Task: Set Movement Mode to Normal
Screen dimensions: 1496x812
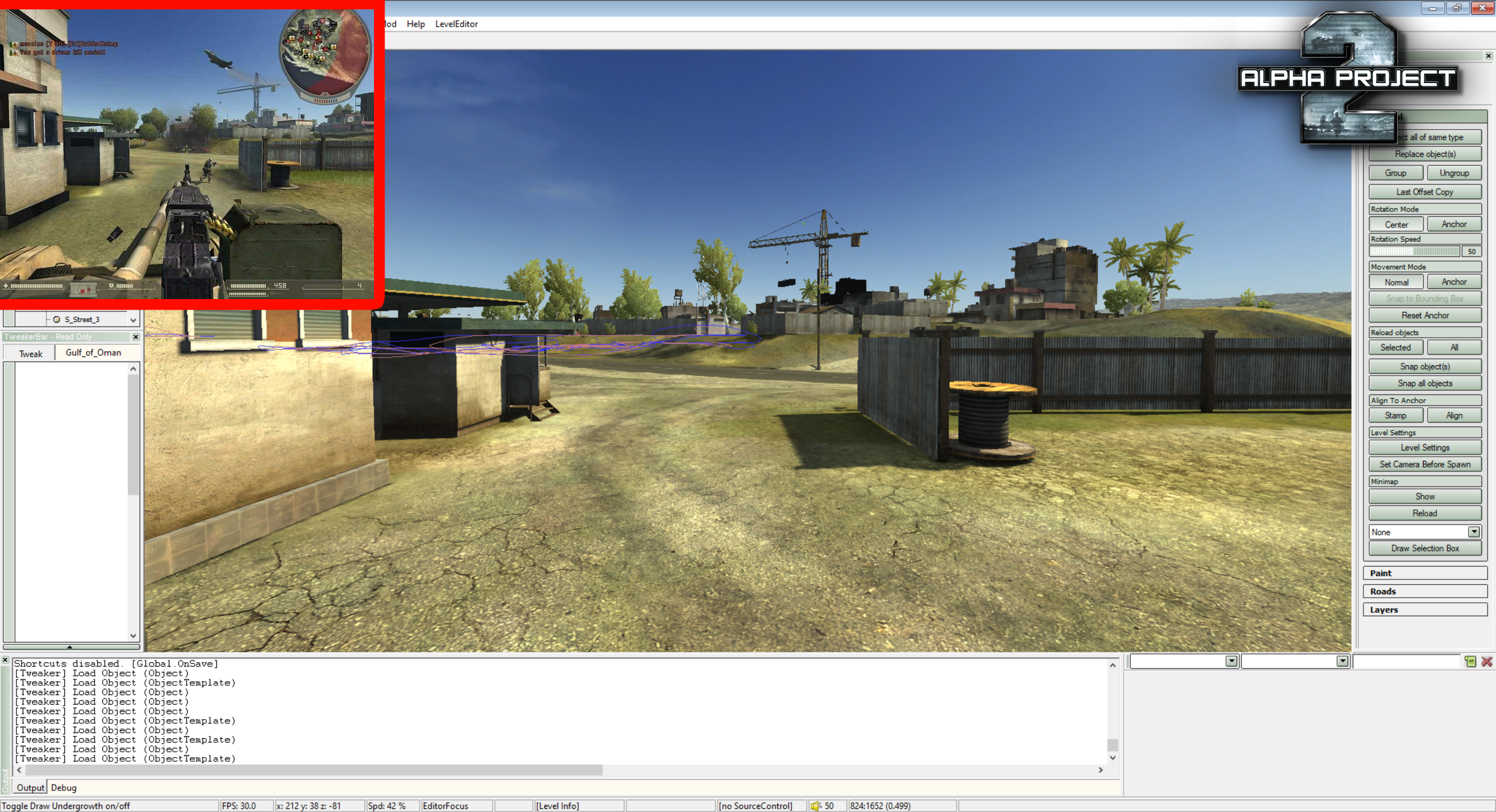Action: click(1396, 282)
